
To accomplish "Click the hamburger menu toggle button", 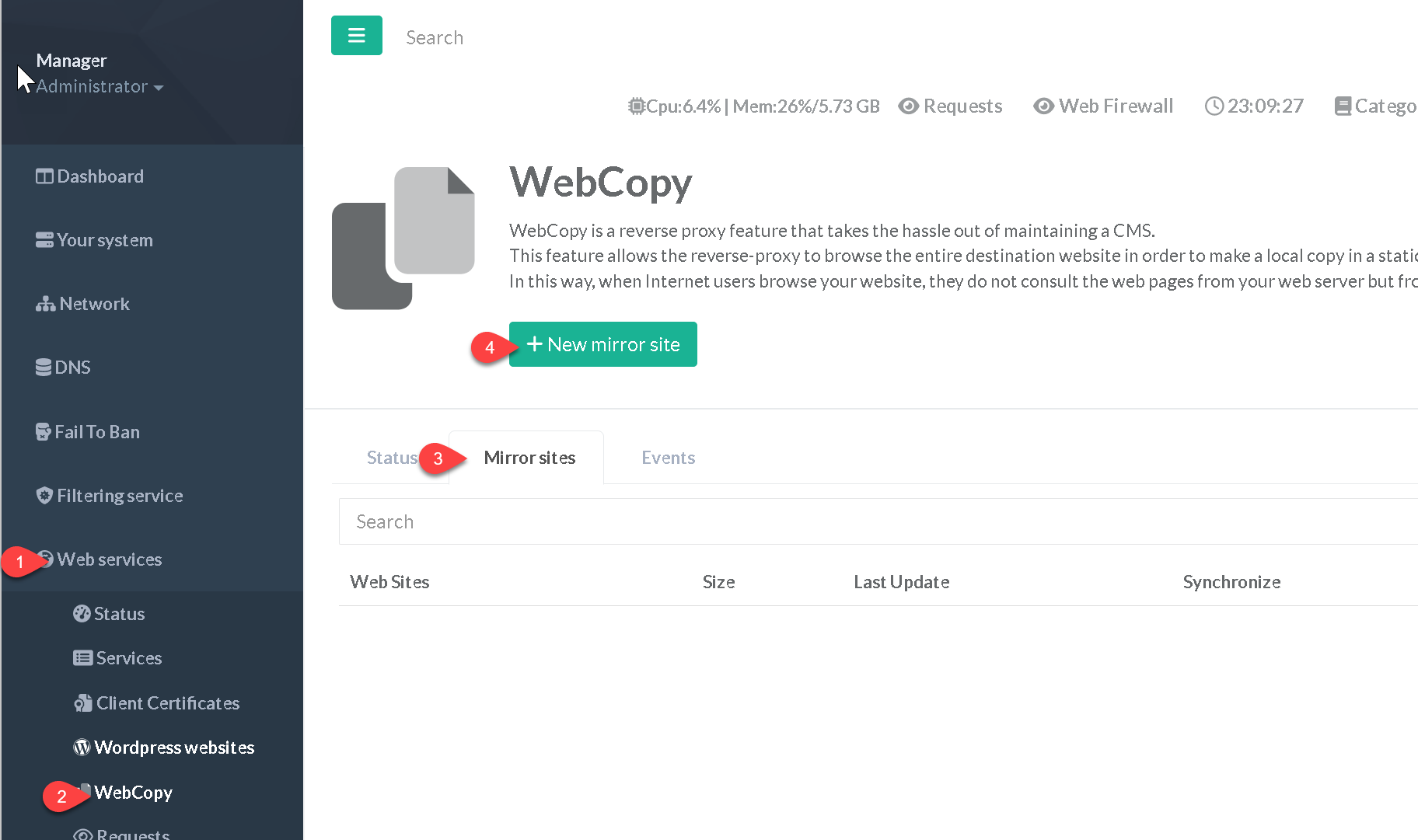I will 356,36.
